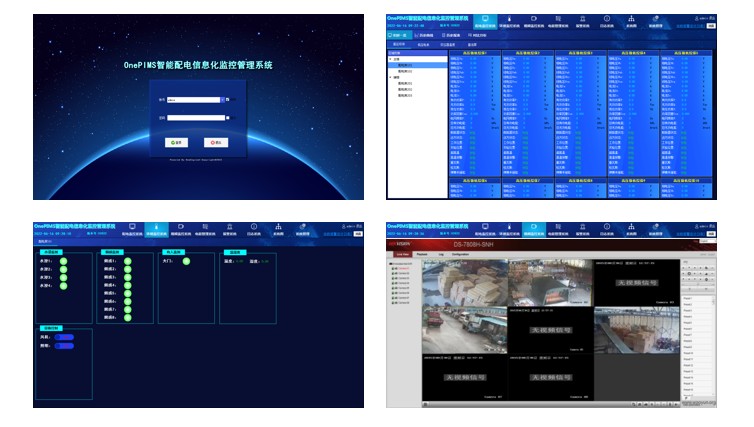The image size is (754, 427).
Task: Select hierarchy diagram icon in video surveillance screen
Action: pyautogui.click(x=631, y=226)
